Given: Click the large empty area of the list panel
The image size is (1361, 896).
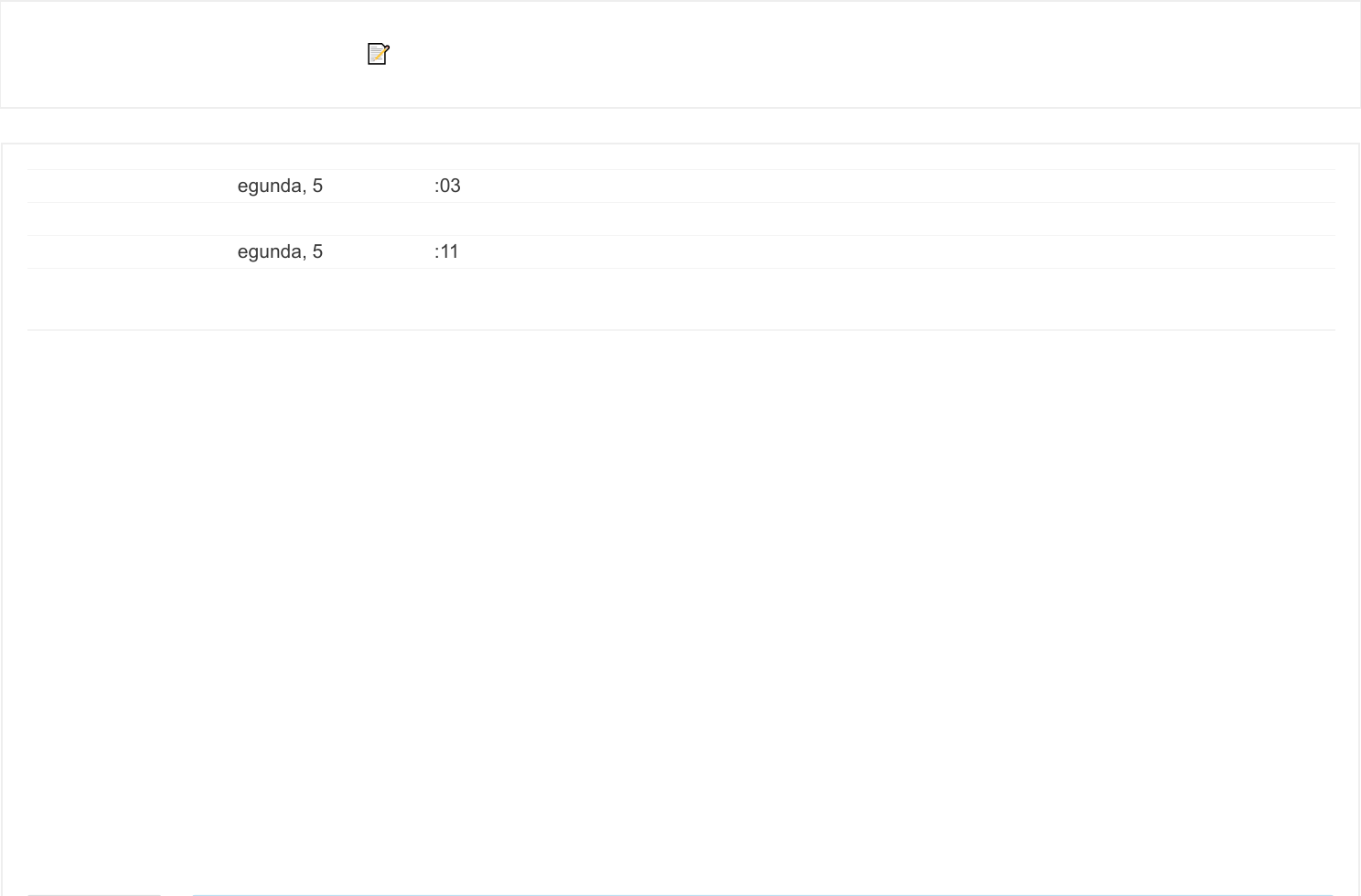Looking at the screenshot, I should tap(680, 594).
